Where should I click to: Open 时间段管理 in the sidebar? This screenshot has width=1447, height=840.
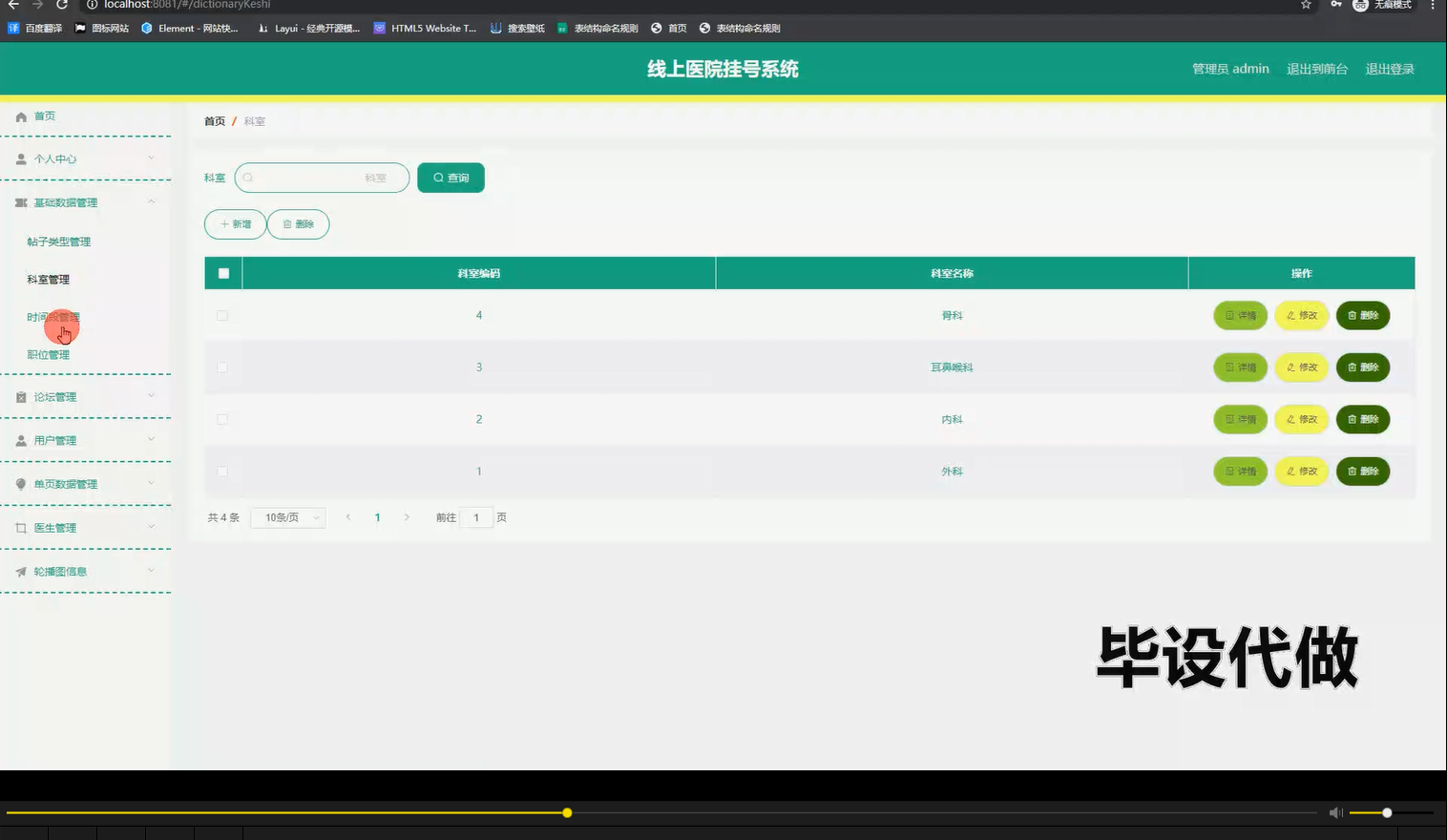(53, 318)
